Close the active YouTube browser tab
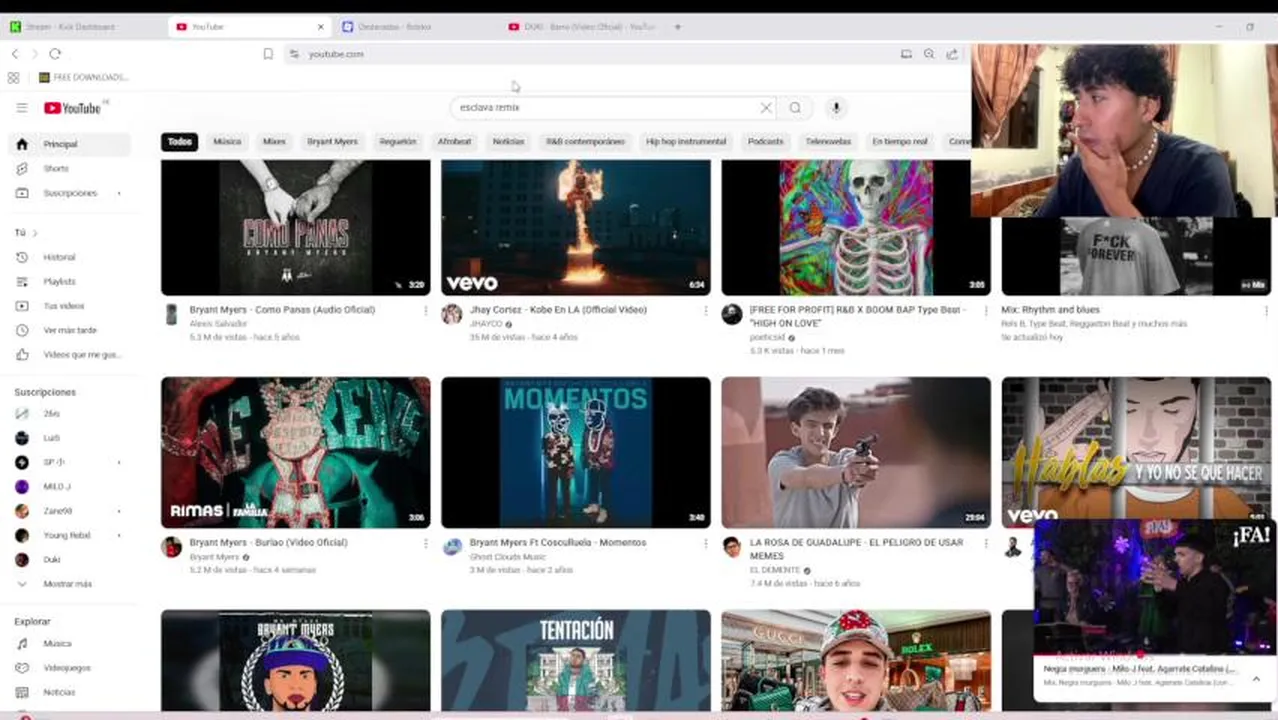The image size is (1278, 720). click(x=320, y=27)
